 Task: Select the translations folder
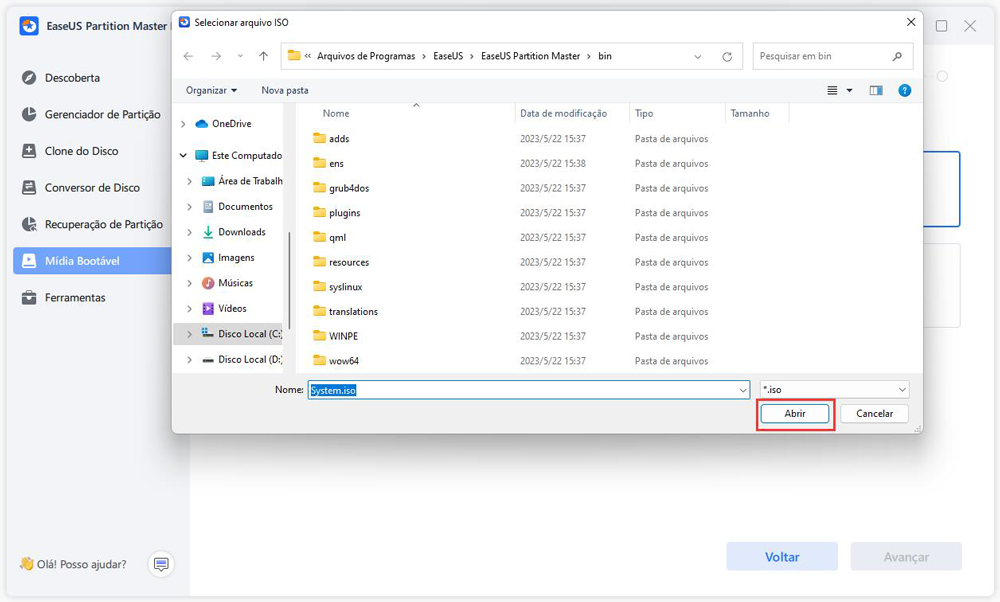coord(346,312)
